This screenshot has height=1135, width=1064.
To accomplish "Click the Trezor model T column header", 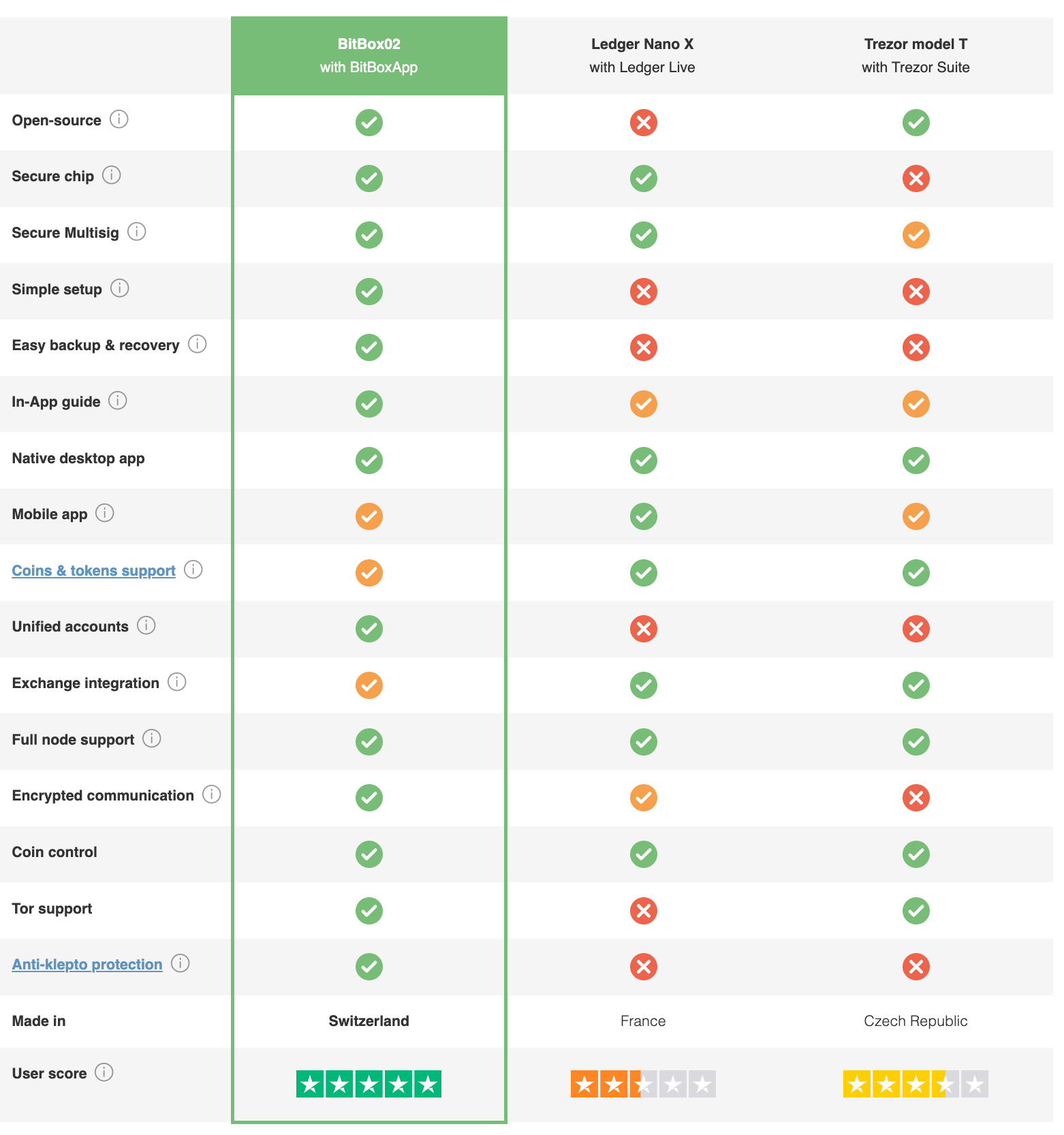I will coord(916,55).
